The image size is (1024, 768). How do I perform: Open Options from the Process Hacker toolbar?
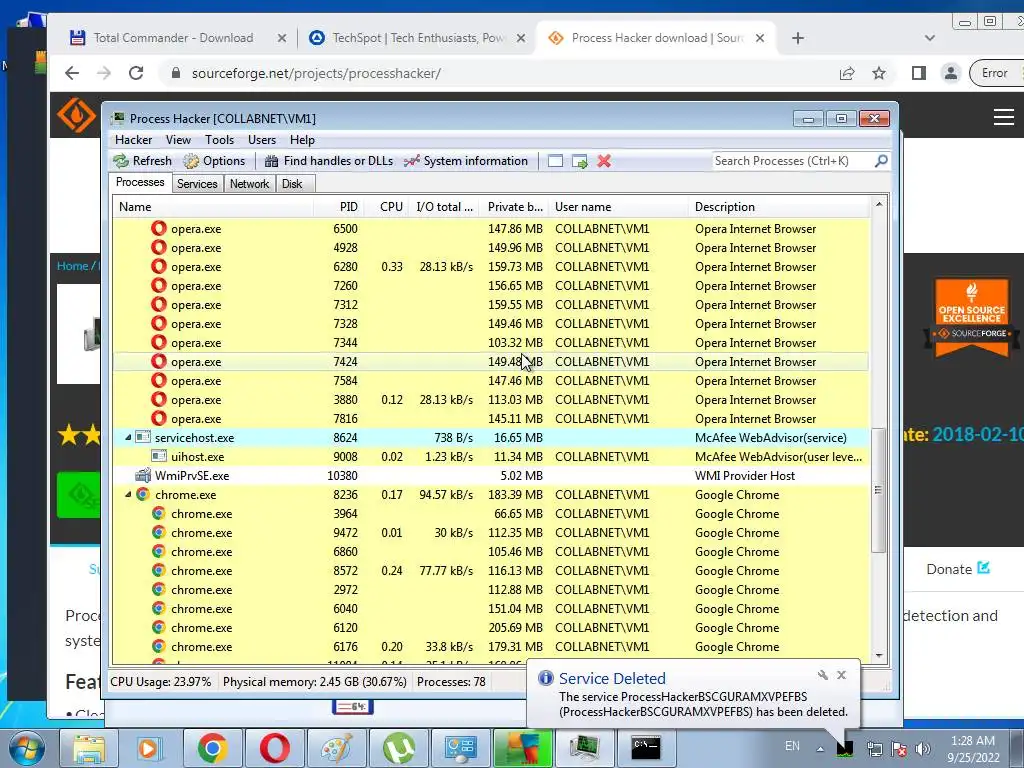[x=214, y=161]
